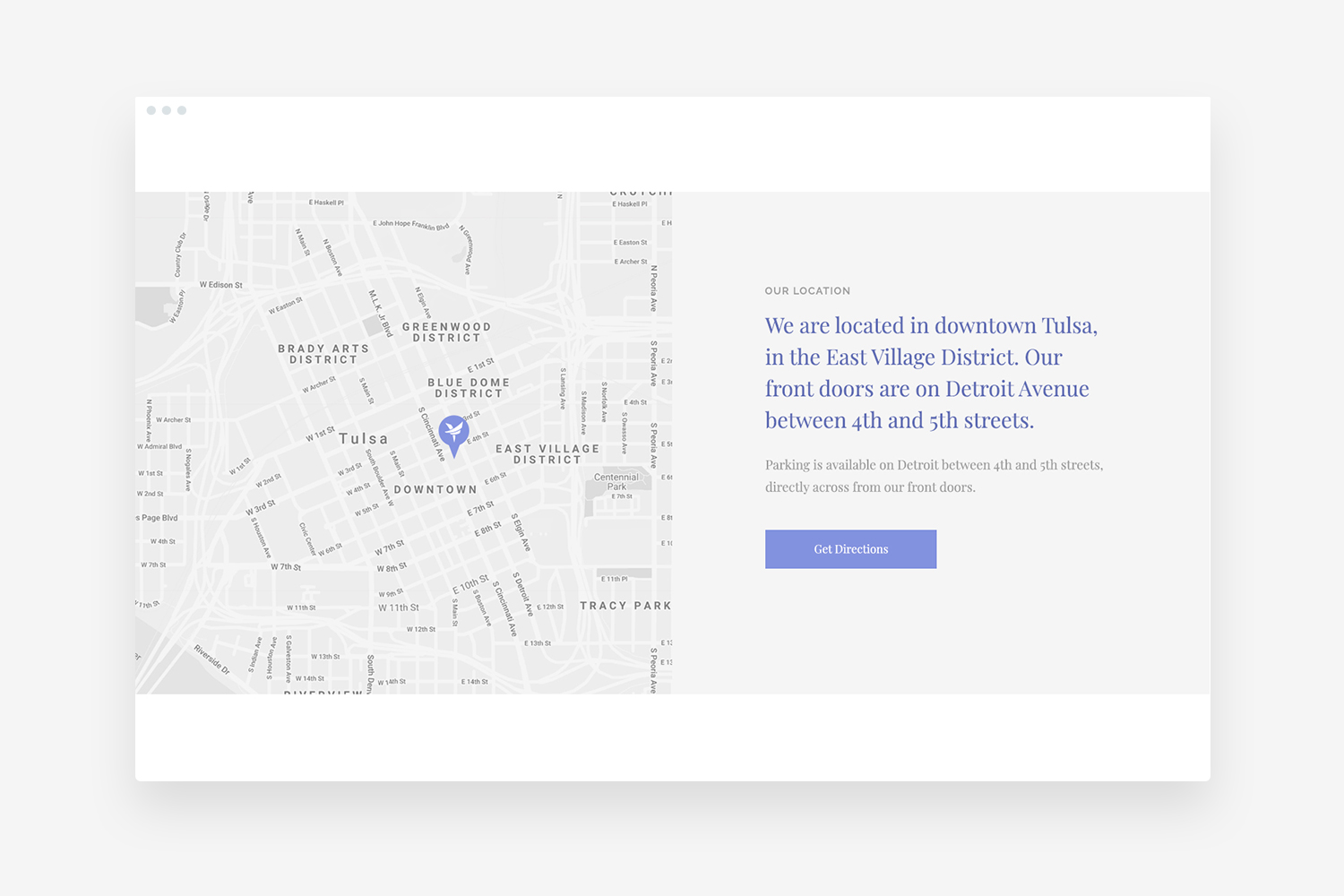Click the Blue Dome District label

[469, 388]
